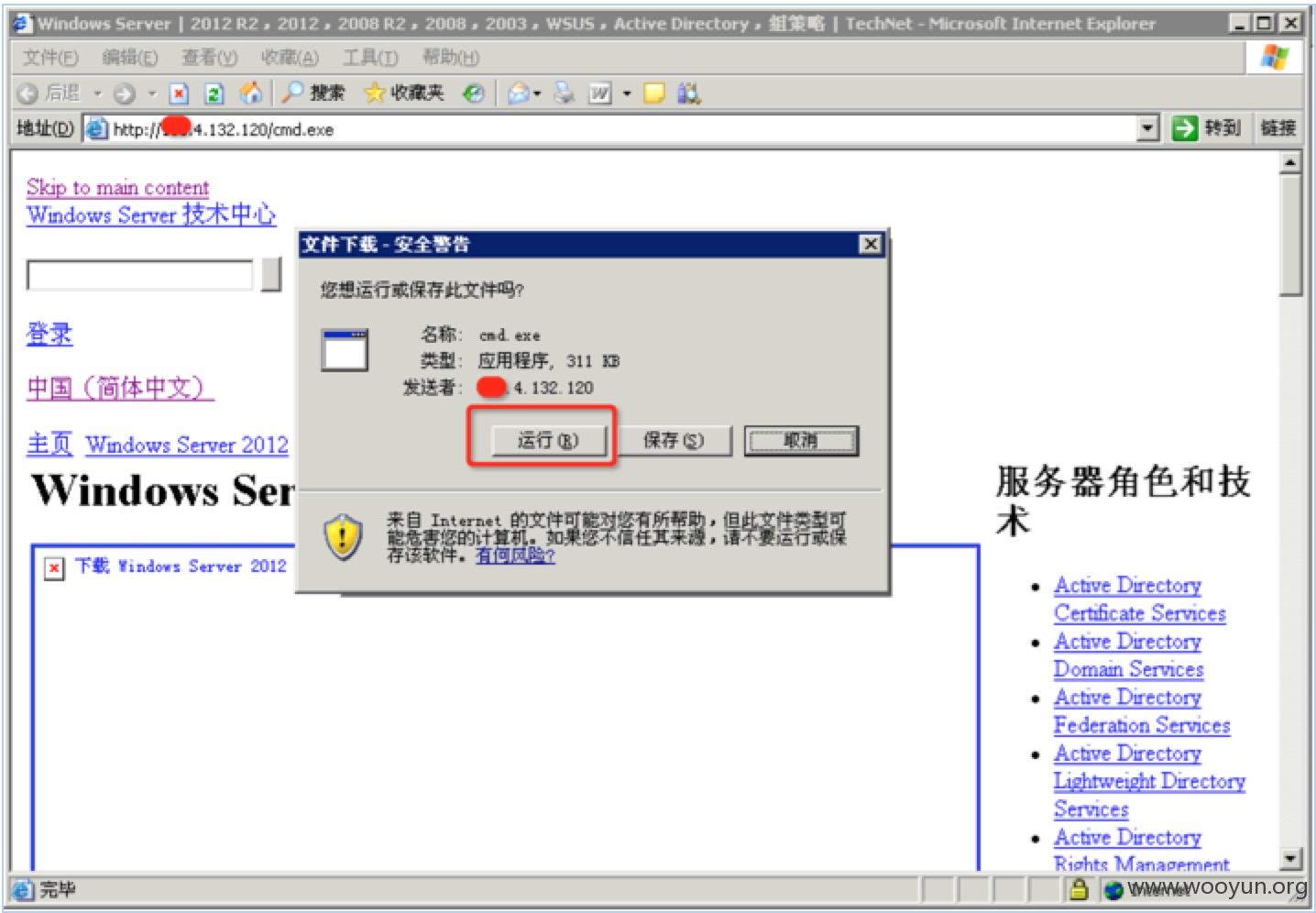This screenshot has height=913, width=1316.
Task: Click the status bar page icon beside 完毕
Action: coord(23,889)
